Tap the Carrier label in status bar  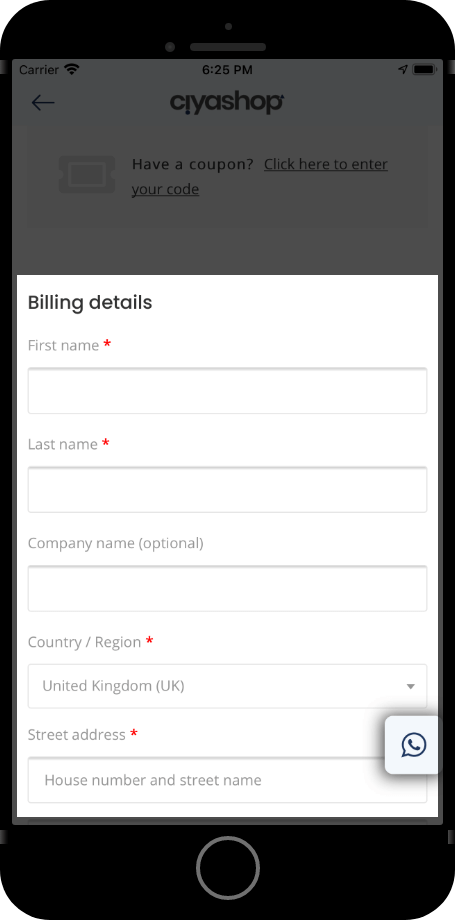tap(39, 70)
